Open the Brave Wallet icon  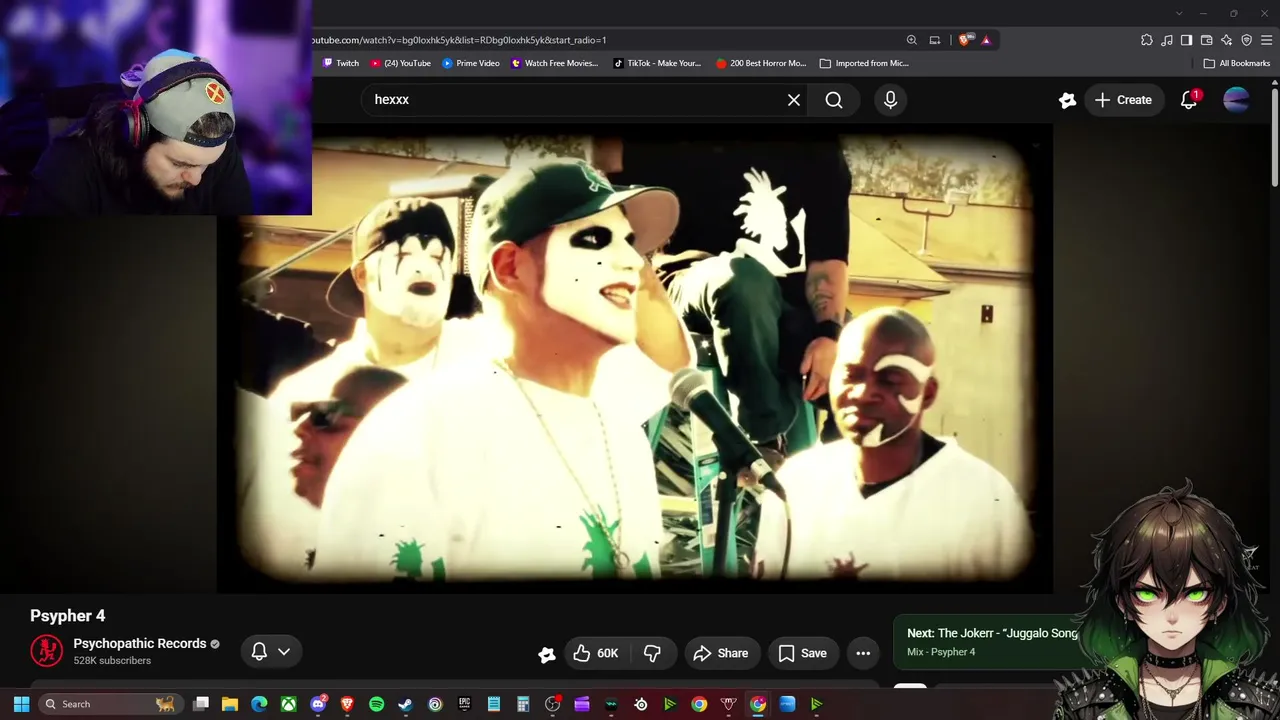[1207, 40]
